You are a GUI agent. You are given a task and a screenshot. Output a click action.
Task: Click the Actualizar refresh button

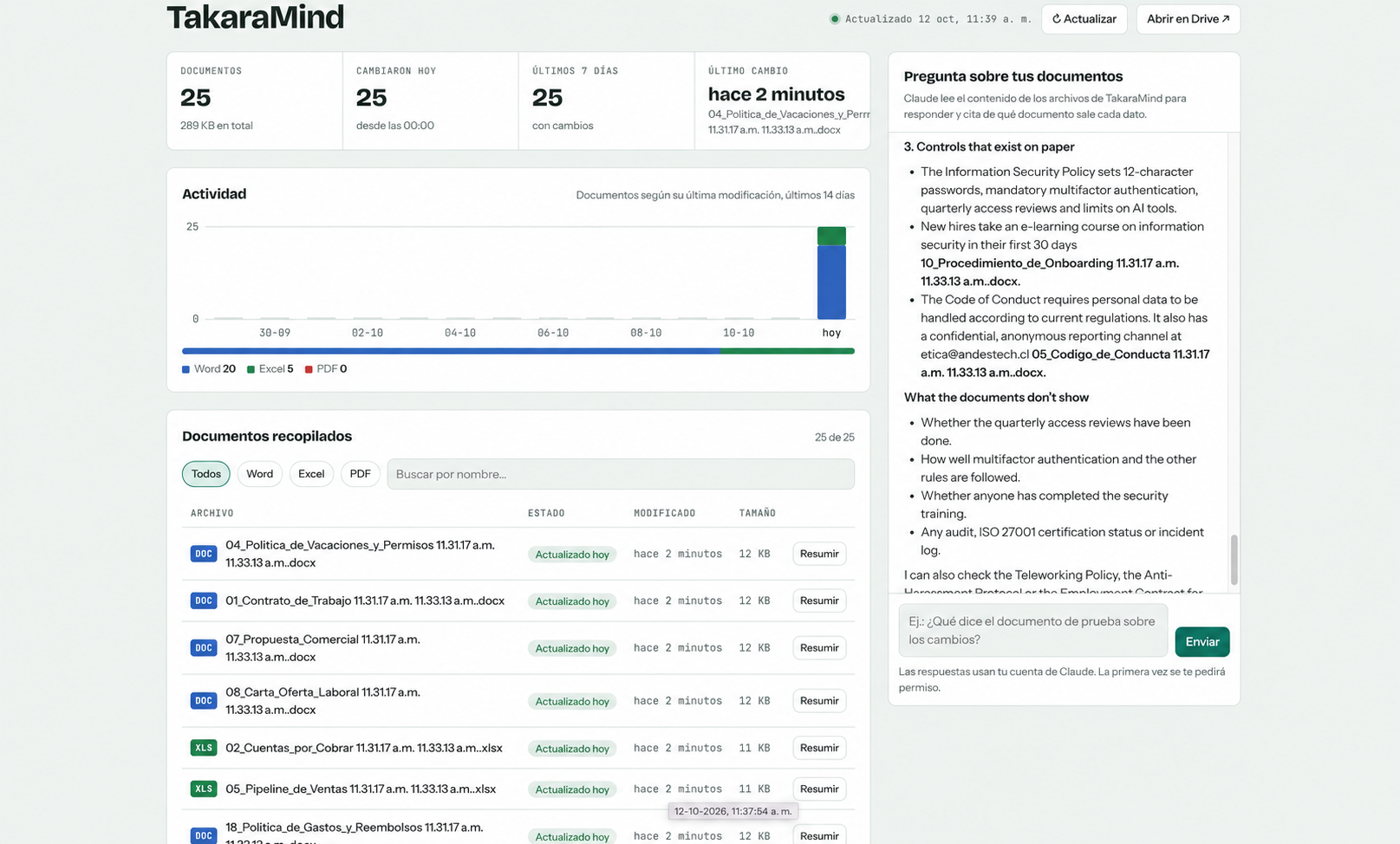1084,19
